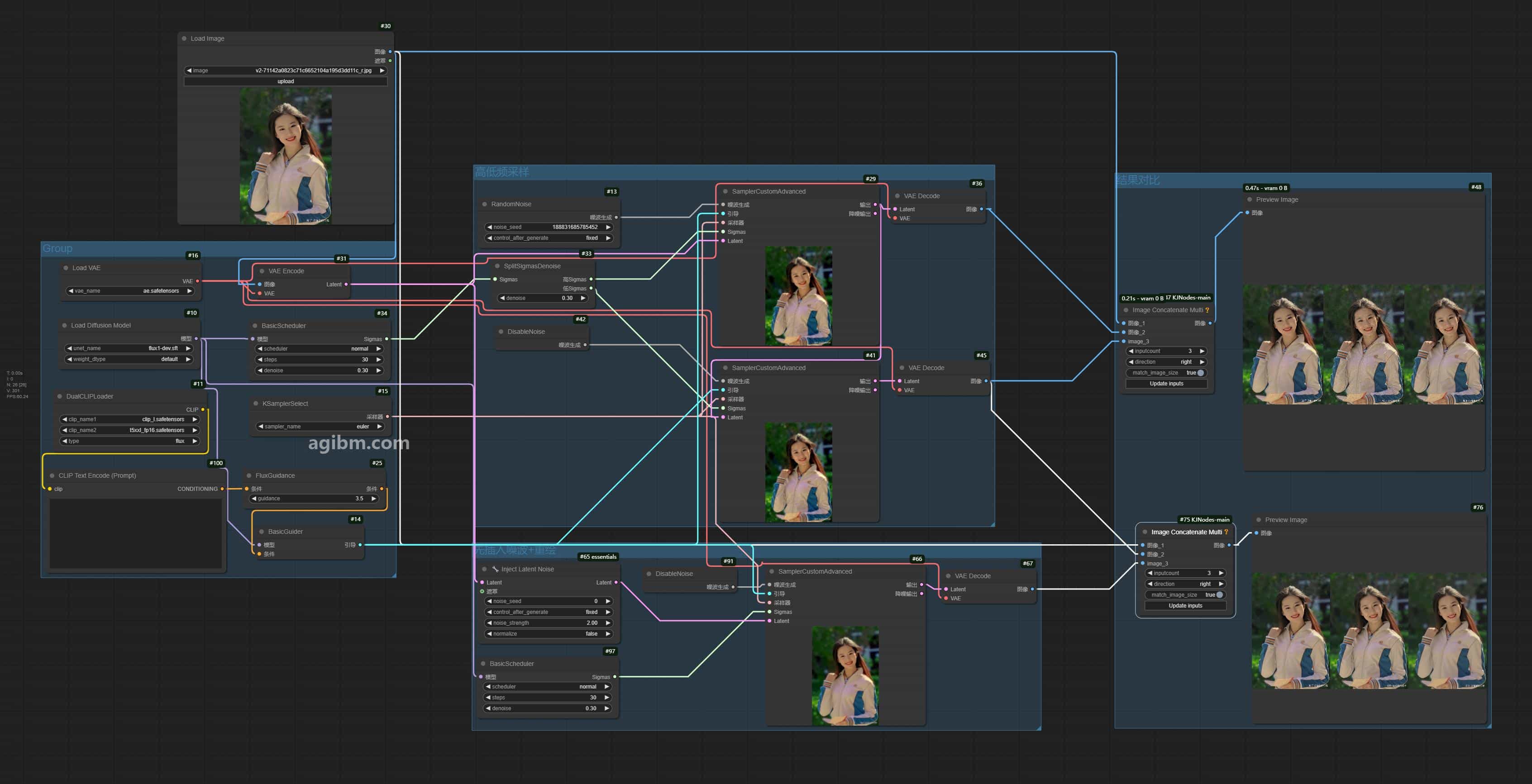Viewport: 1532px width, 784px height.
Task: Click collapse dot of VAE Decode #36
Action: tap(897, 196)
